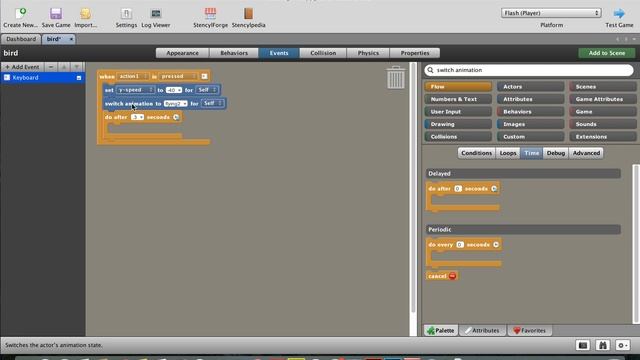Open the Favorites bottom tab
This screenshot has height=360, width=640.
pyautogui.click(x=530, y=331)
